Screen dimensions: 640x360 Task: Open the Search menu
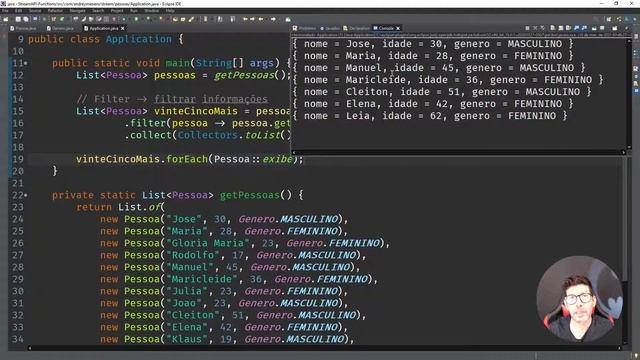pyautogui.click(x=98, y=11)
